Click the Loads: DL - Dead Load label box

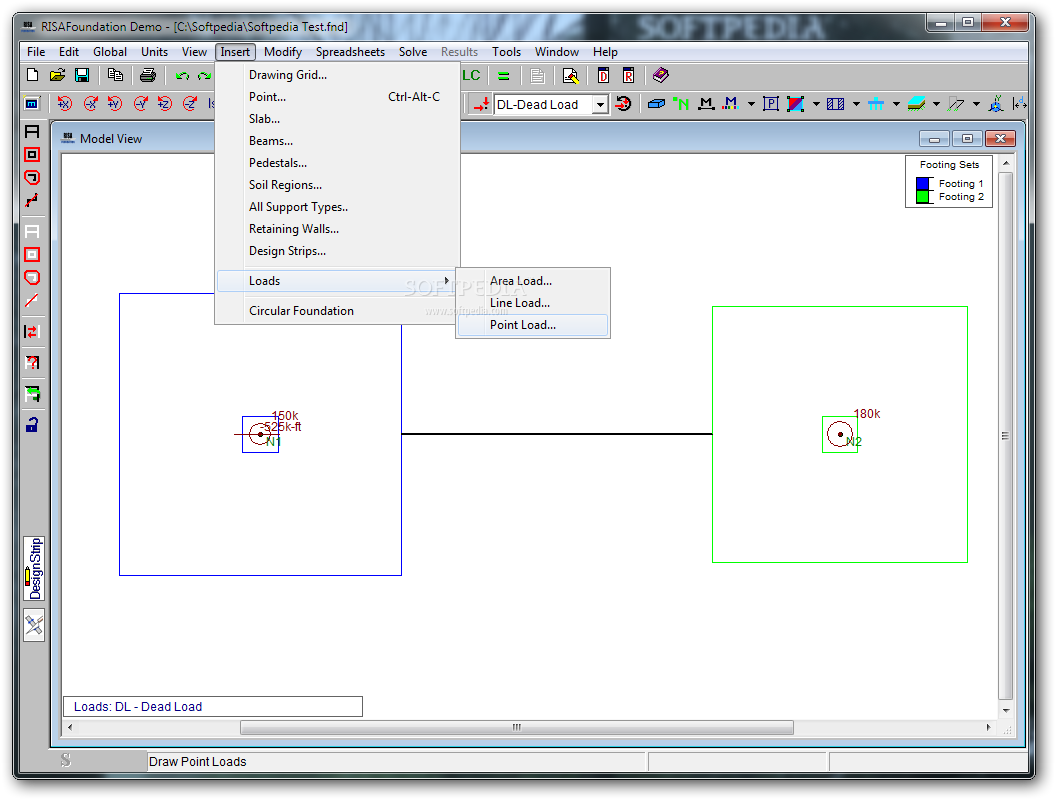pos(213,706)
